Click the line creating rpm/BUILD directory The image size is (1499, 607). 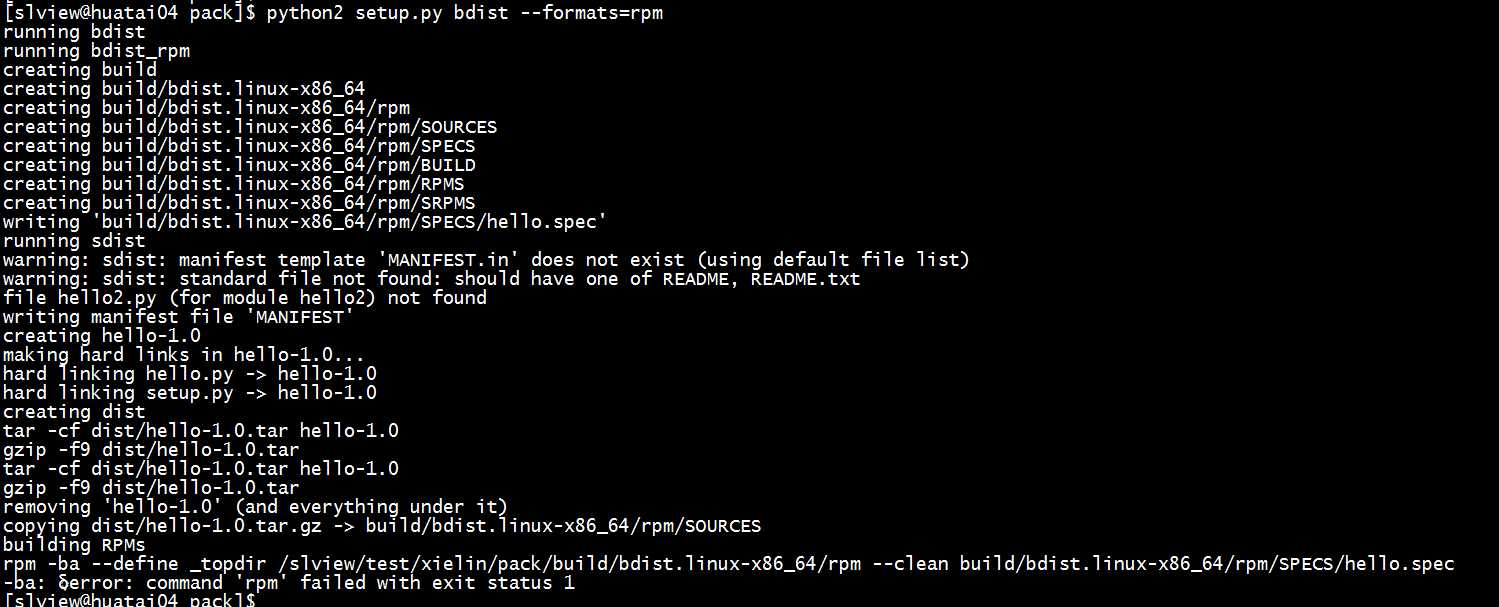(239, 165)
